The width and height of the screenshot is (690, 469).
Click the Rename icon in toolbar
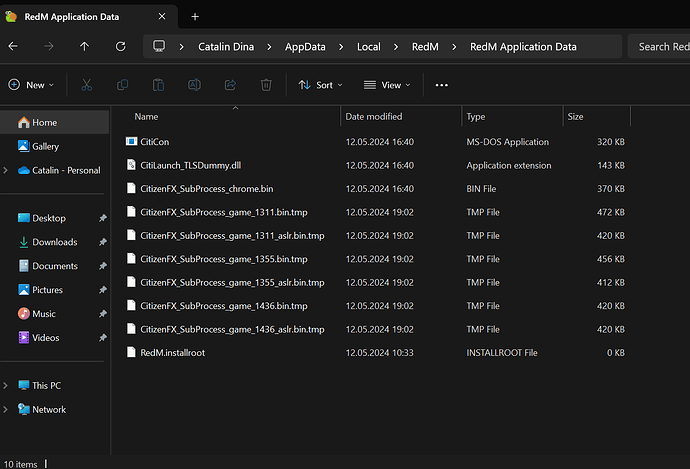point(194,85)
